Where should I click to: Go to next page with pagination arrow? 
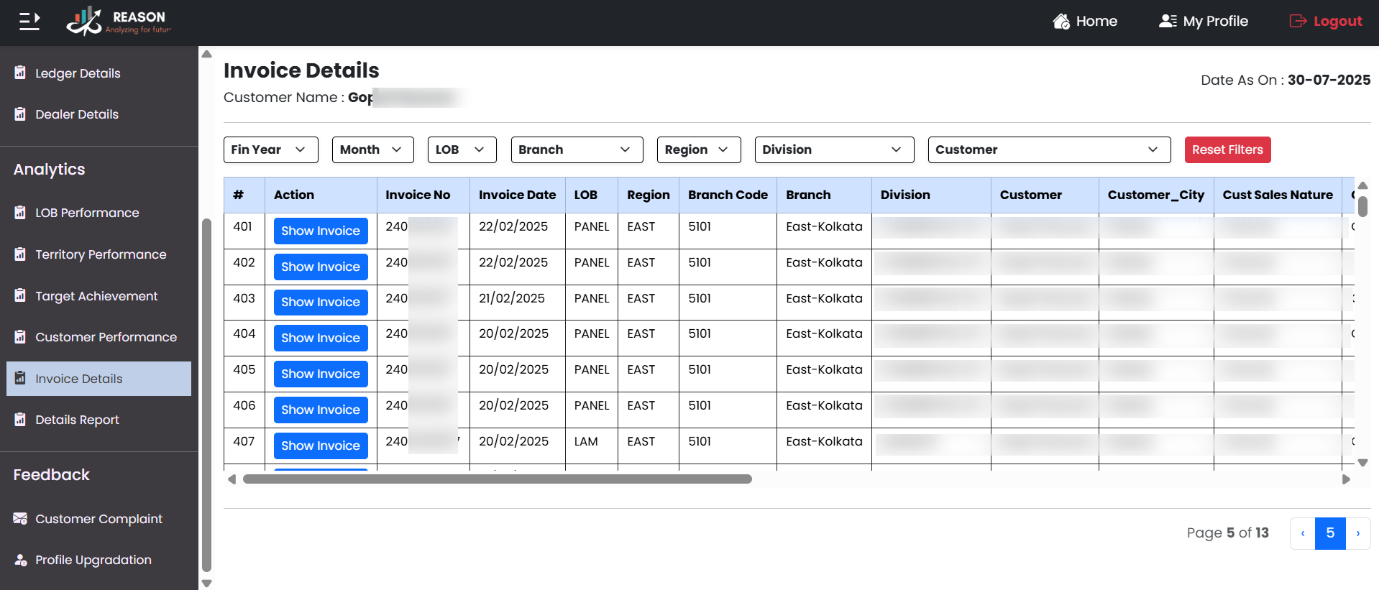click(1358, 533)
